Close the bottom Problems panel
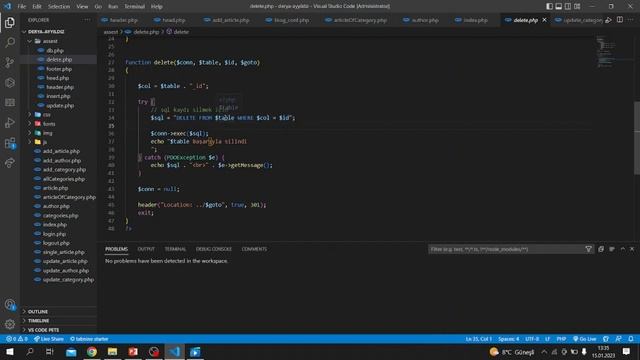The image size is (640, 360). 632,249
